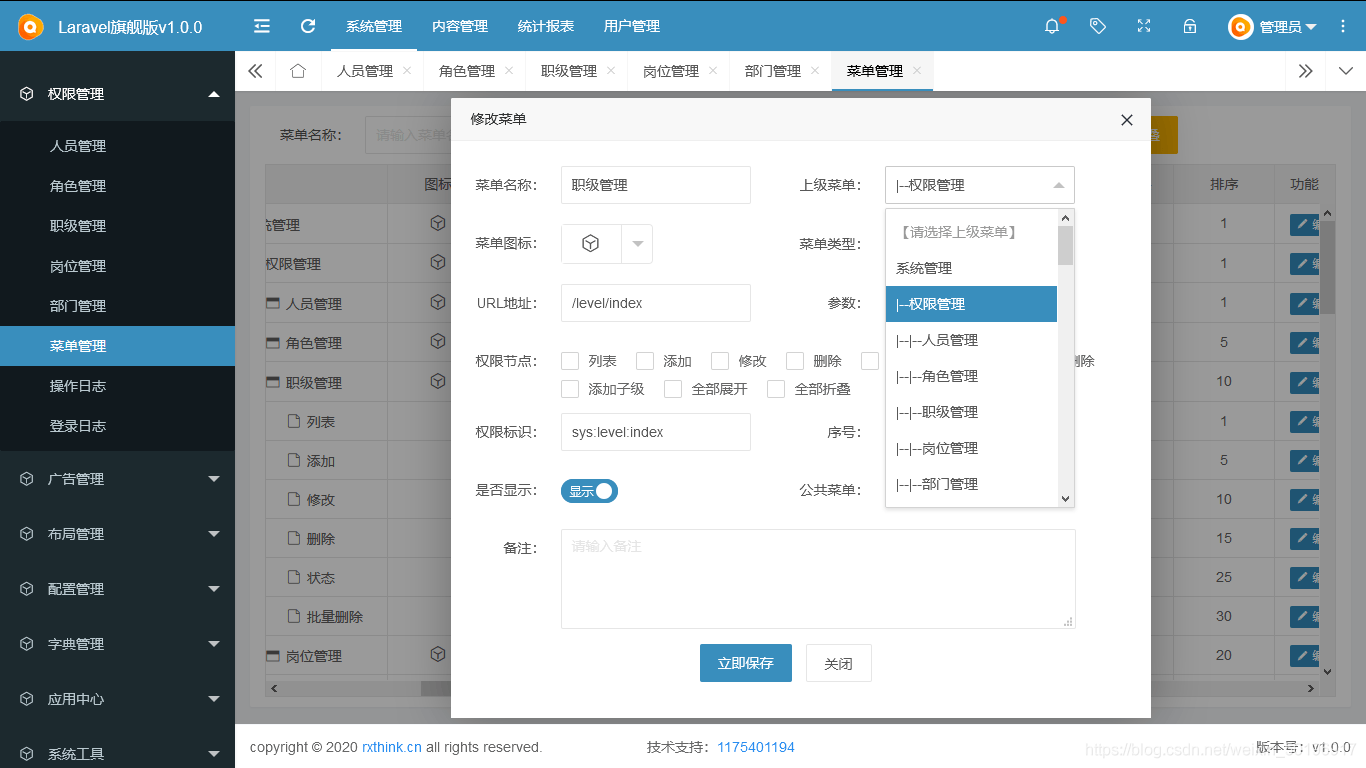Click the table horizontal scrollbar thumb
The image size is (1366, 768).
point(436,688)
